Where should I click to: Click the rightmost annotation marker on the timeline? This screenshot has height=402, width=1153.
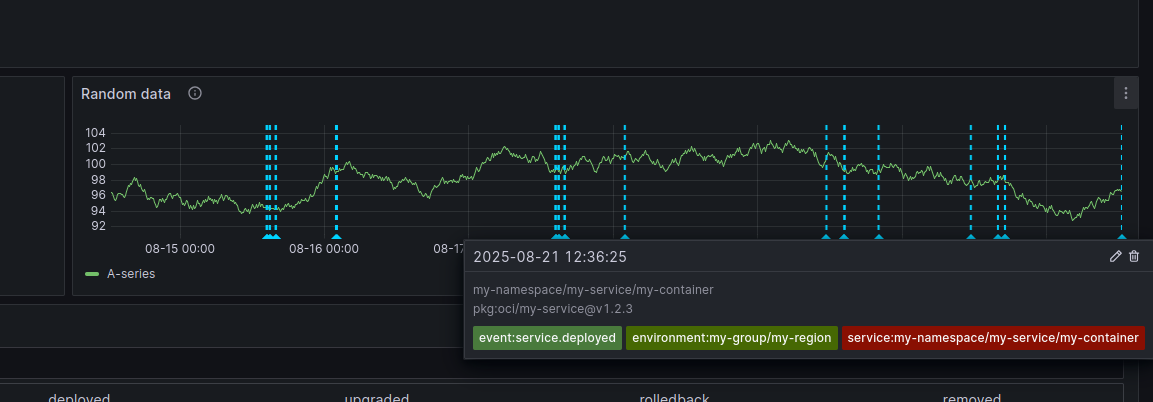tap(1121, 237)
